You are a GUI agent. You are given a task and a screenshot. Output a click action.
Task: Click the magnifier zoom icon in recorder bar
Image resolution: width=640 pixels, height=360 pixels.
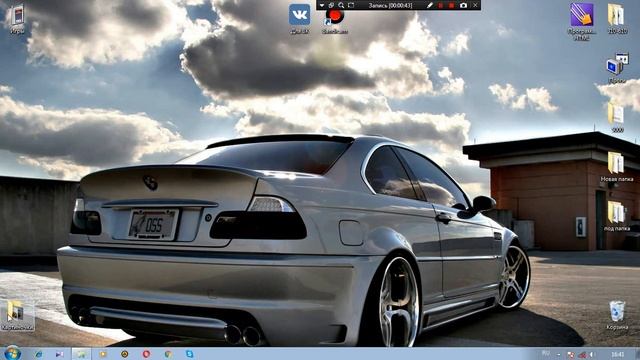point(341,5)
